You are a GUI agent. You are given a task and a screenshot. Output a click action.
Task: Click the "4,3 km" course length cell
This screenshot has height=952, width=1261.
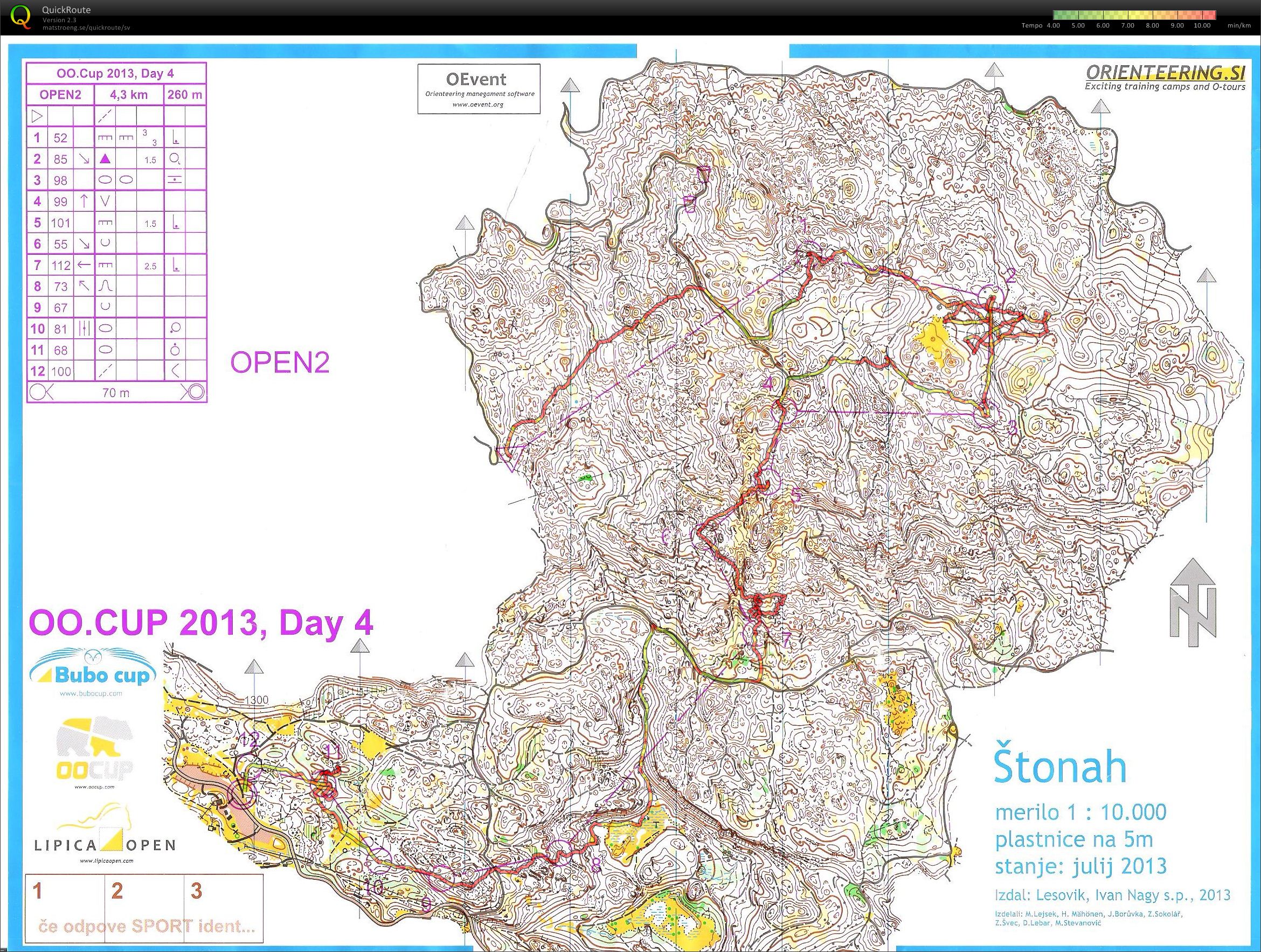point(129,95)
